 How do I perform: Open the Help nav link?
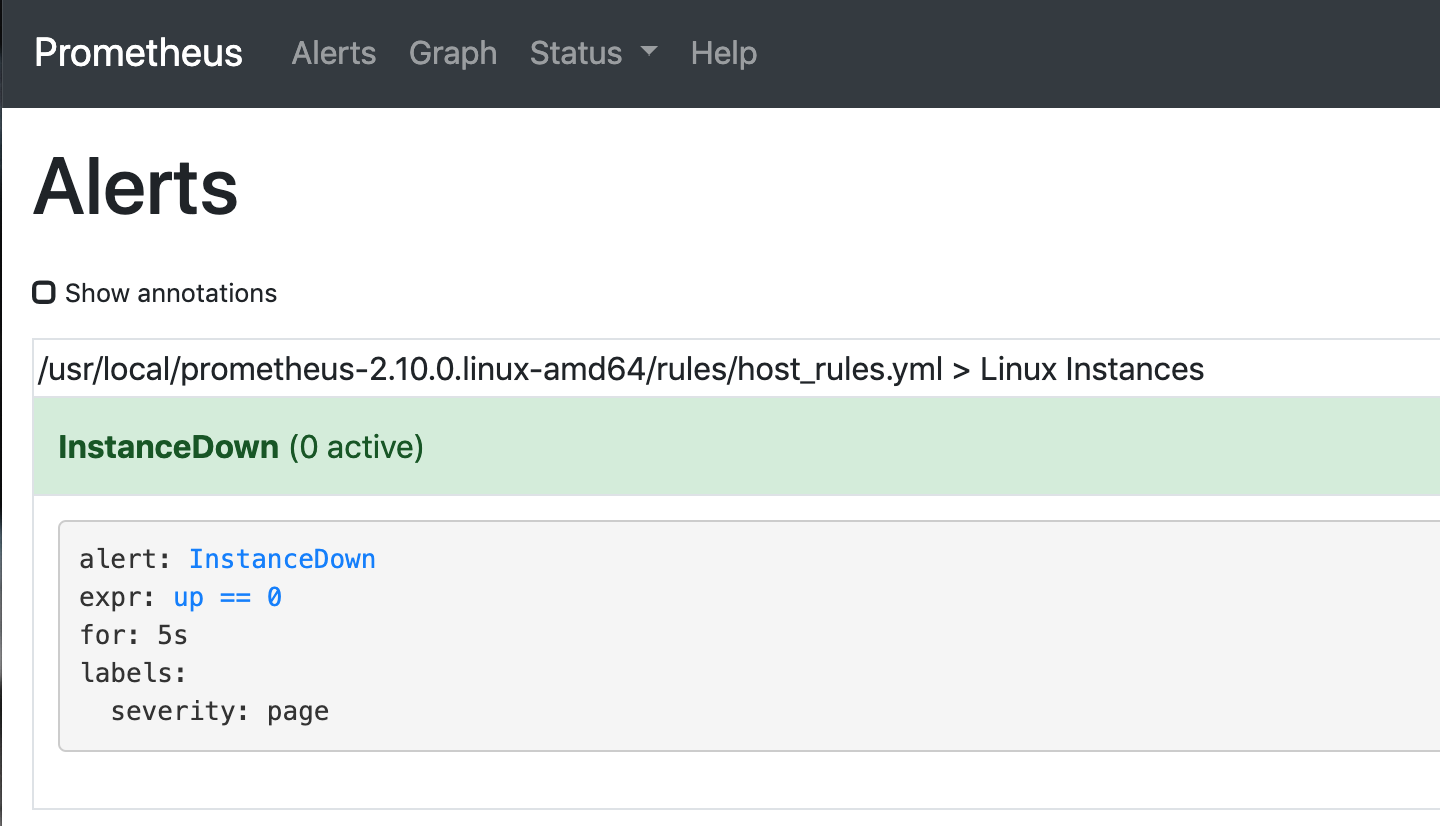pos(724,53)
